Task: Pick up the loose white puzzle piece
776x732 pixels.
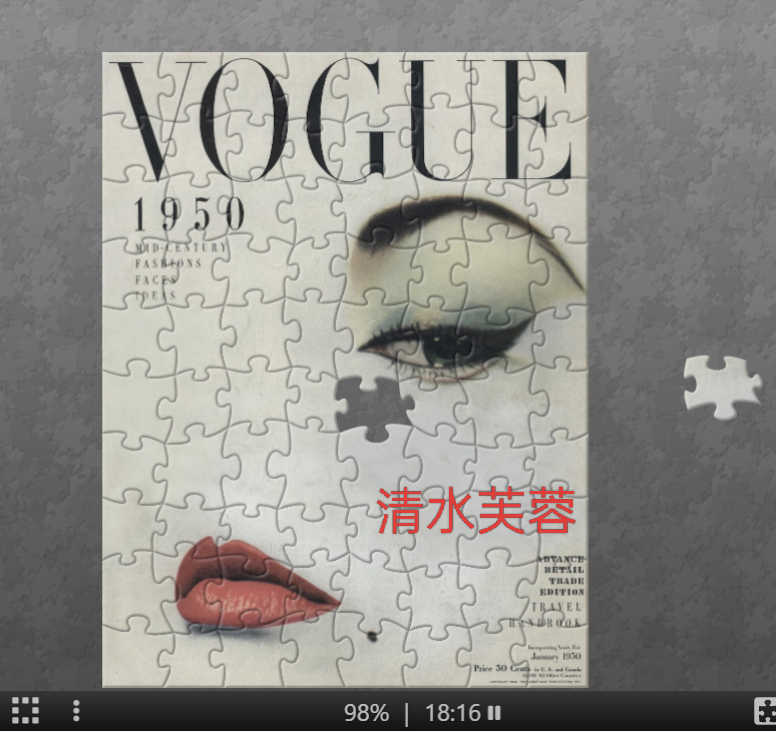Action: (x=722, y=387)
